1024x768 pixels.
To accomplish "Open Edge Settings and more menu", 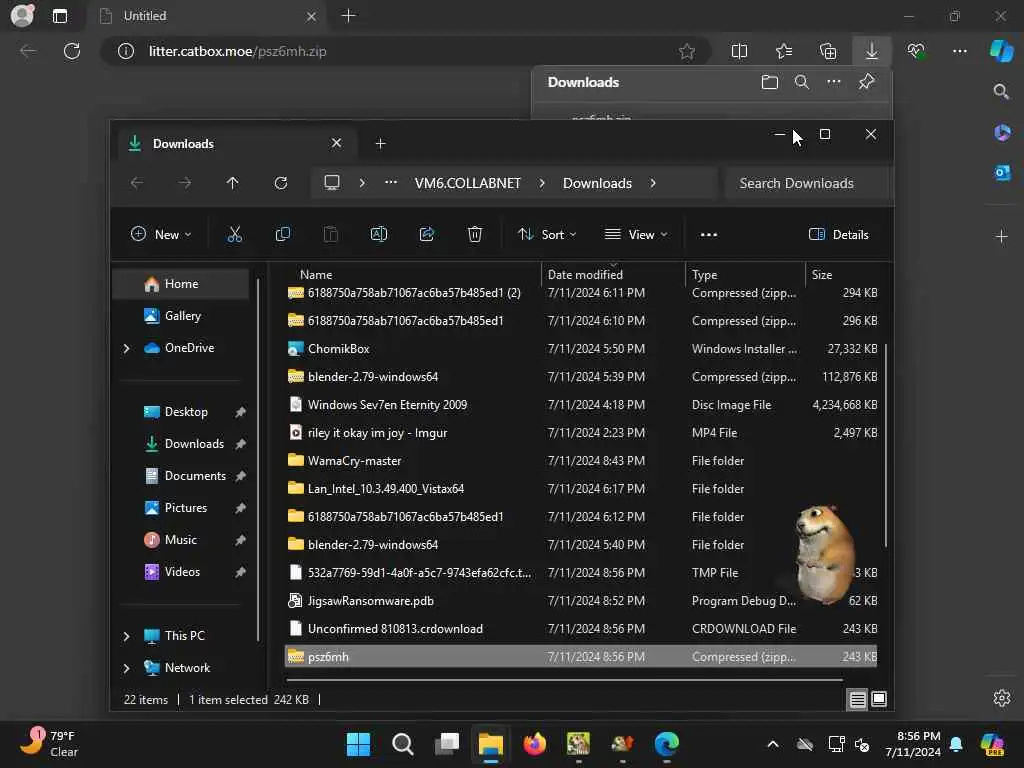I will pyautogui.click(x=960, y=52).
